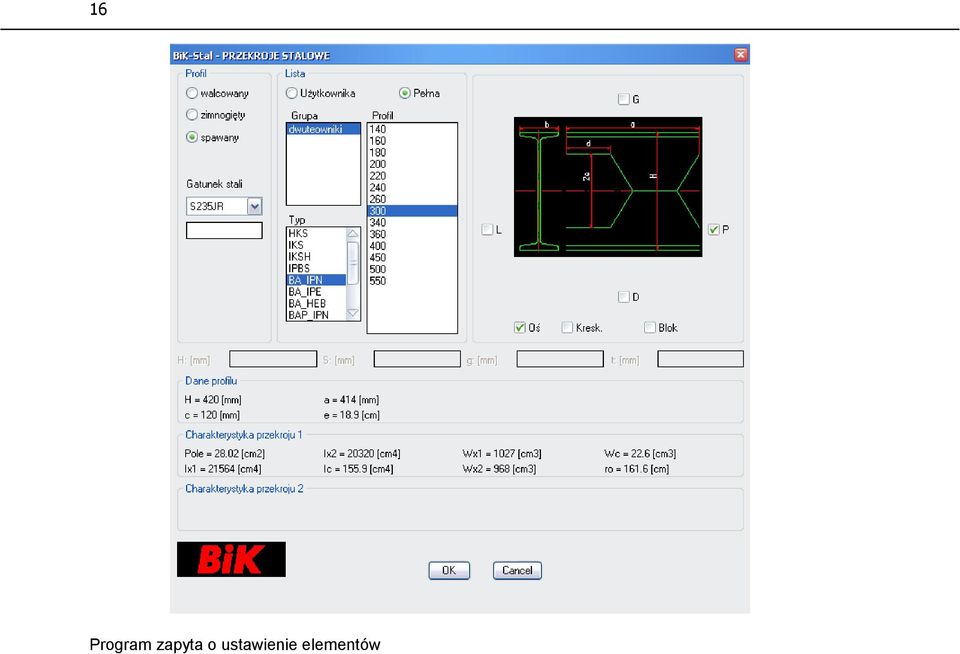Select IPBS in the Typ list
This screenshot has height=654, width=960.
pos(317,268)
